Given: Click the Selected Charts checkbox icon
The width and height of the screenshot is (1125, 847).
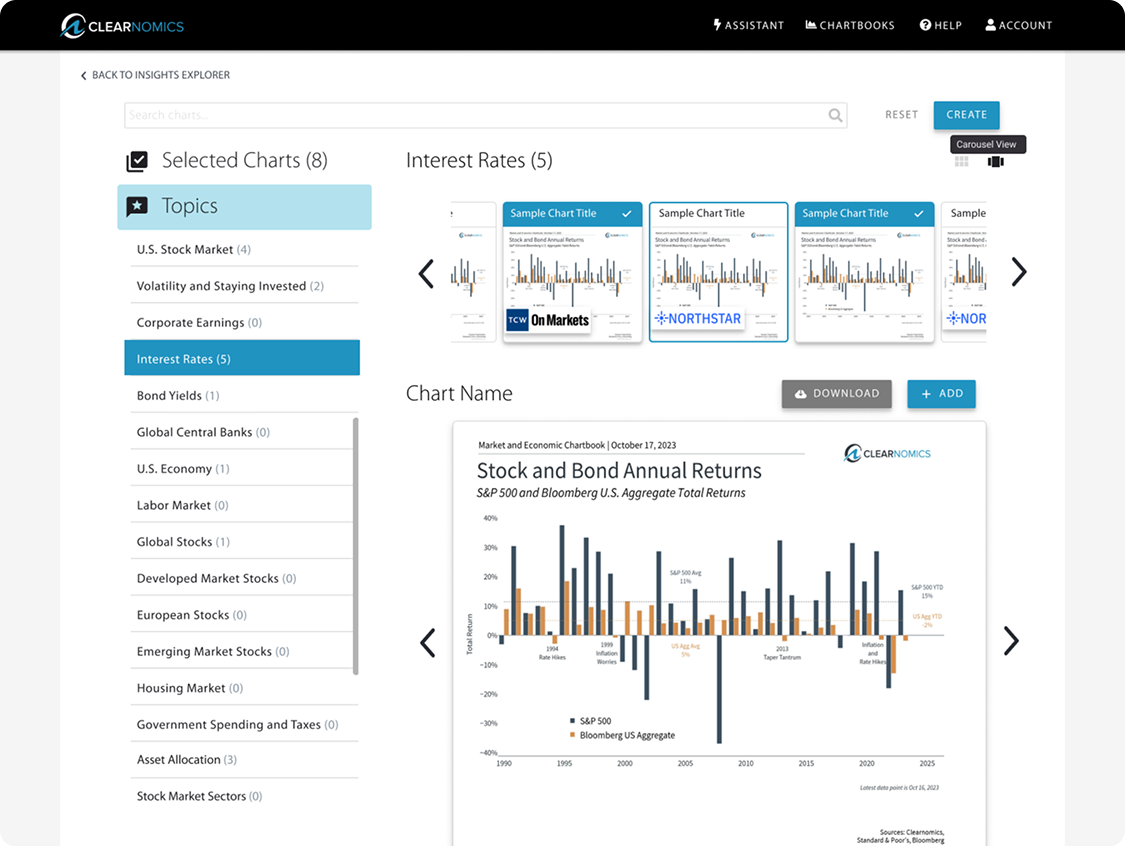Looking at the screenshot, I should [137, 161].
